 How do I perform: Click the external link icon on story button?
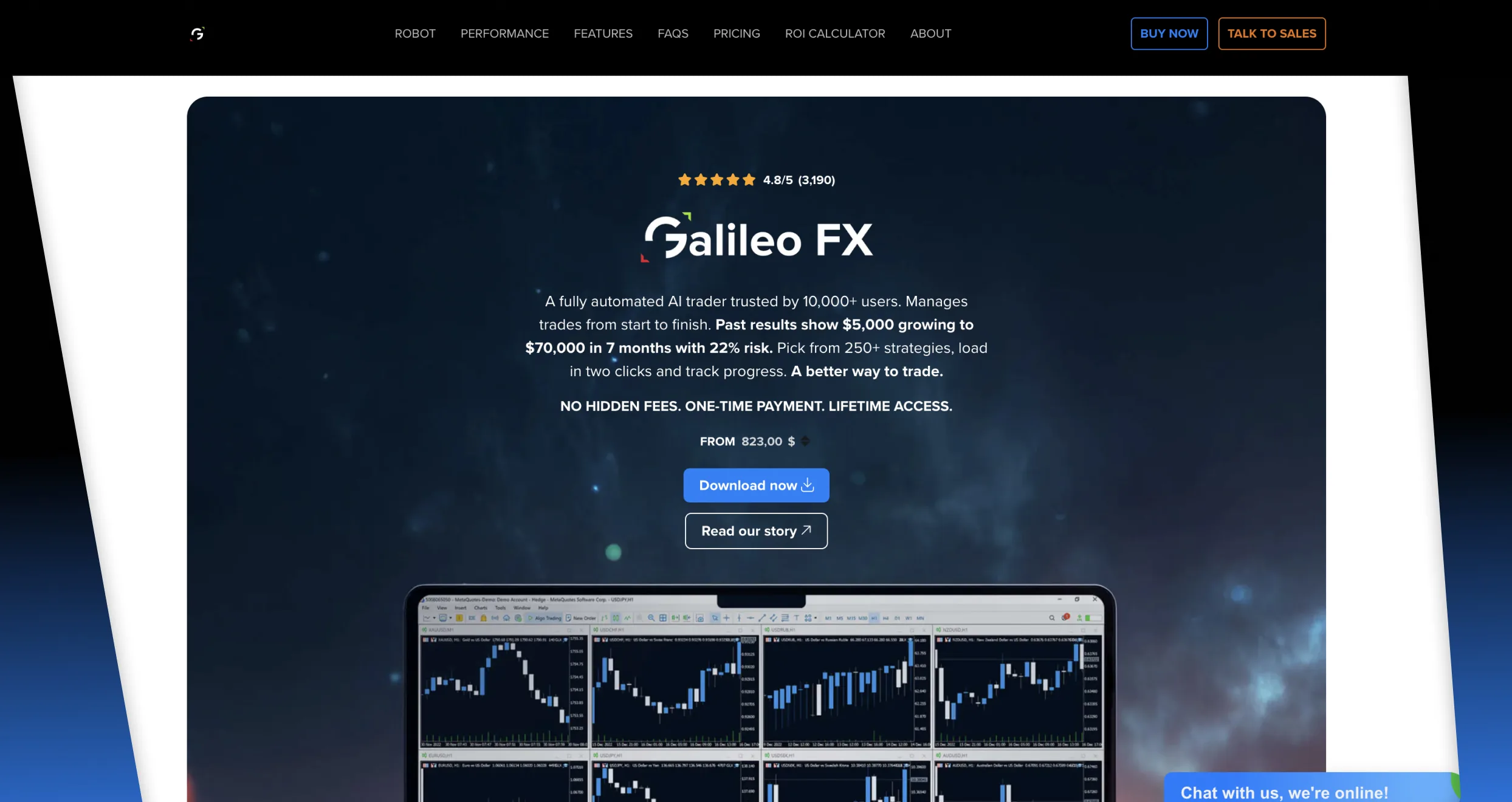click(x=806, y=530)
